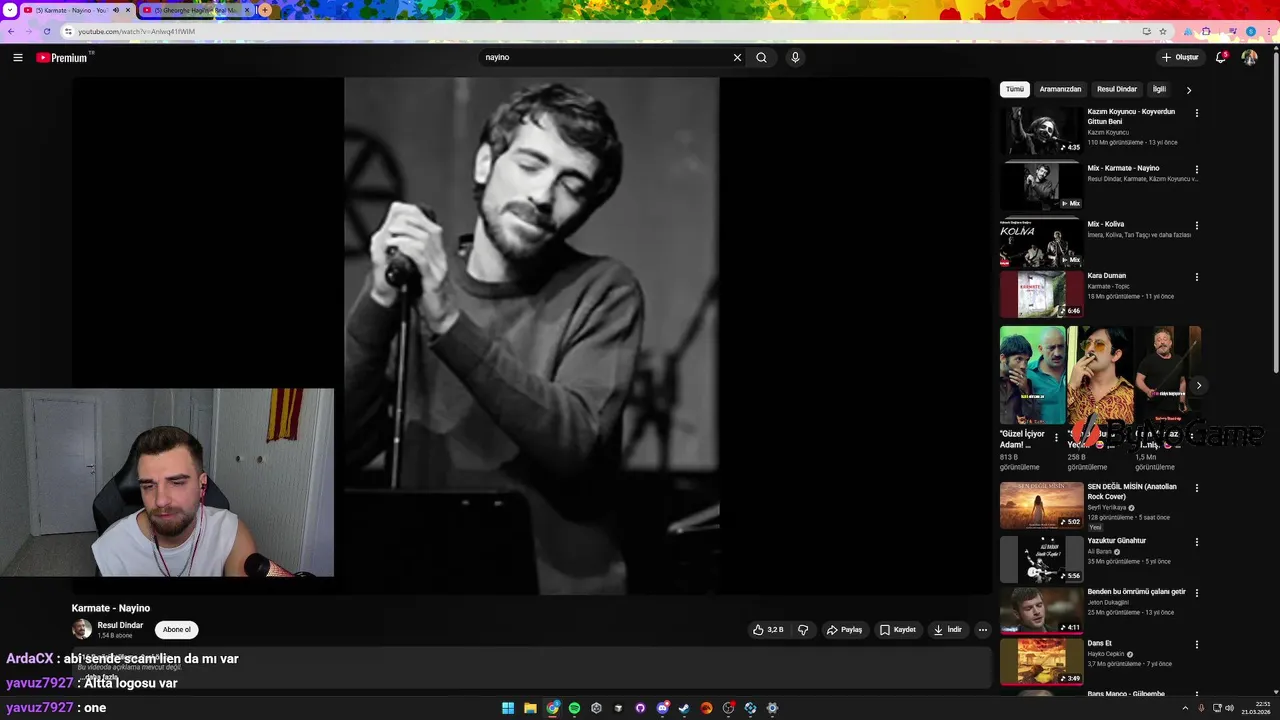
Task: Subscribe with the Abone ol button
Action: tap(176, 630)
